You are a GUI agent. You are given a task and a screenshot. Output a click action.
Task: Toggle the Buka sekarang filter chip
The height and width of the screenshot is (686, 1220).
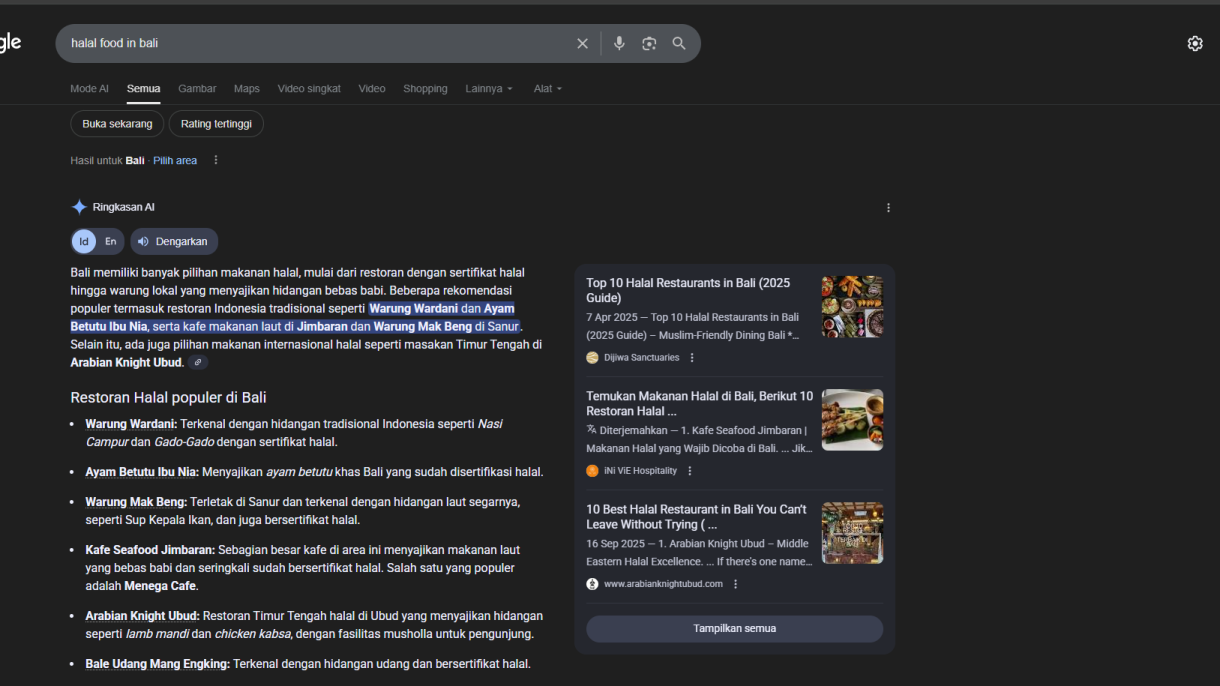[x=117, y=124]
